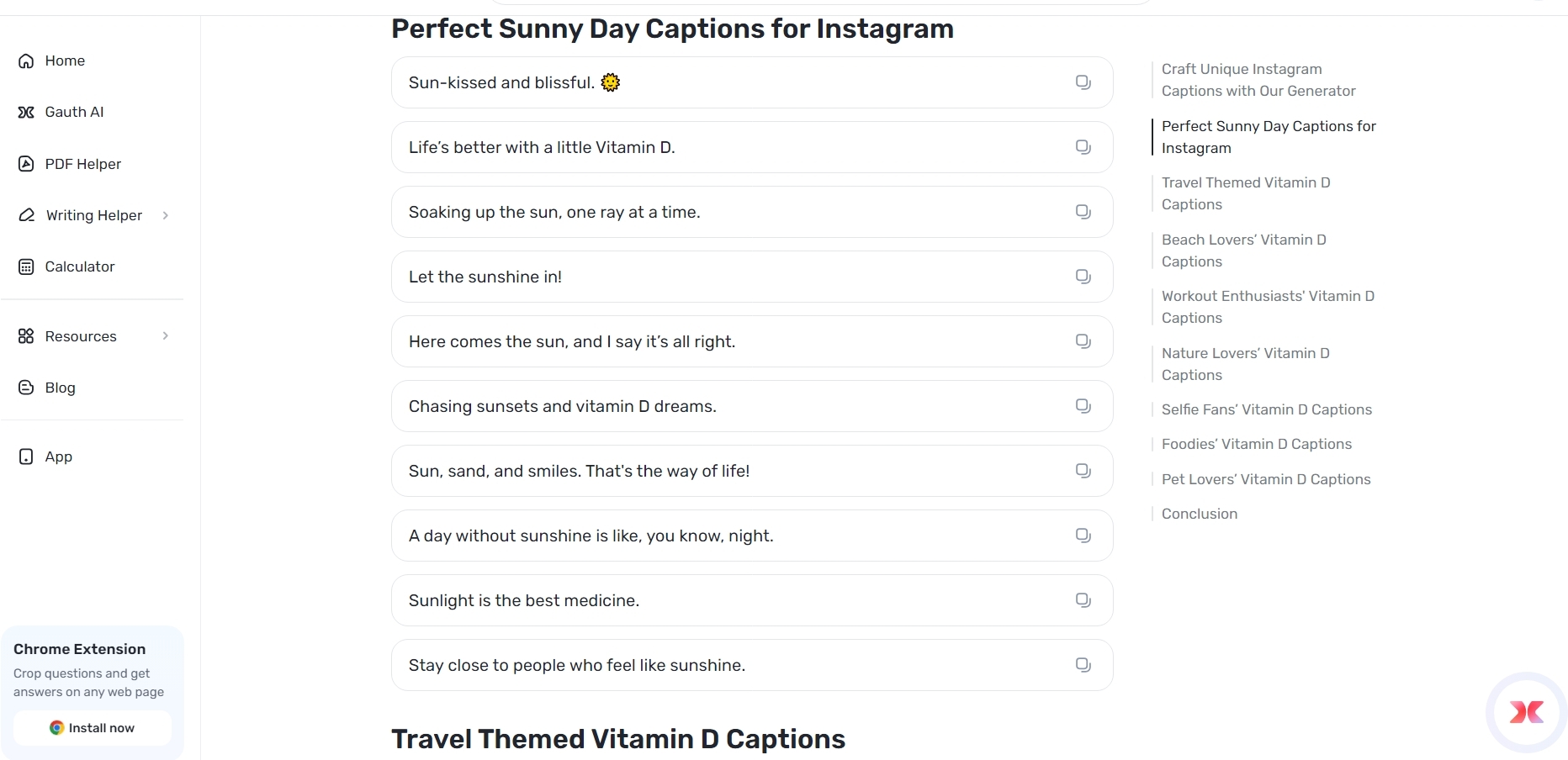Click the pink floating logo button bottom right
The image size is (1568, 760).
[1526, 712]
